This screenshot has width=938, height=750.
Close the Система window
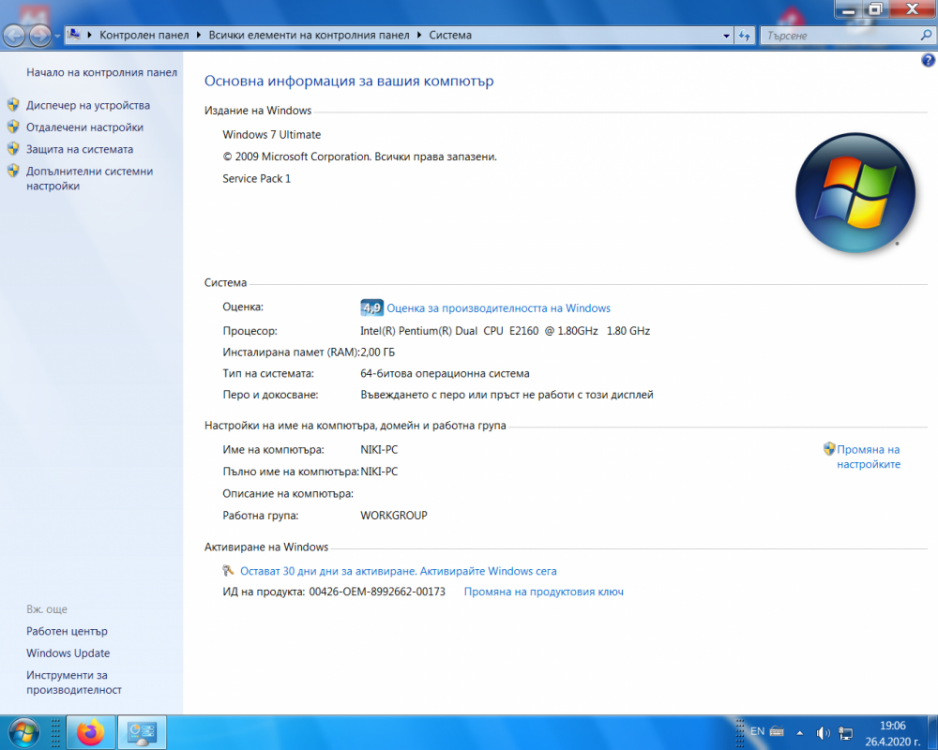tap(912, 9)
